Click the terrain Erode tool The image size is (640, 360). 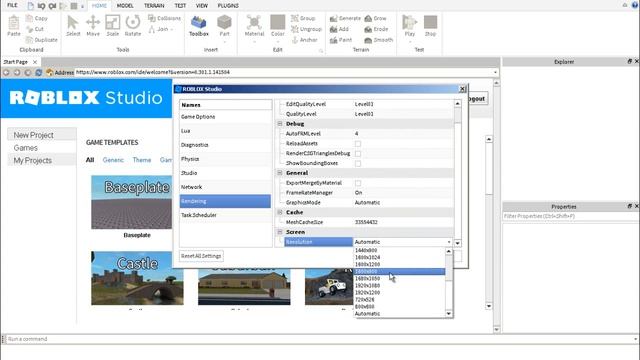tap(376, 29)
